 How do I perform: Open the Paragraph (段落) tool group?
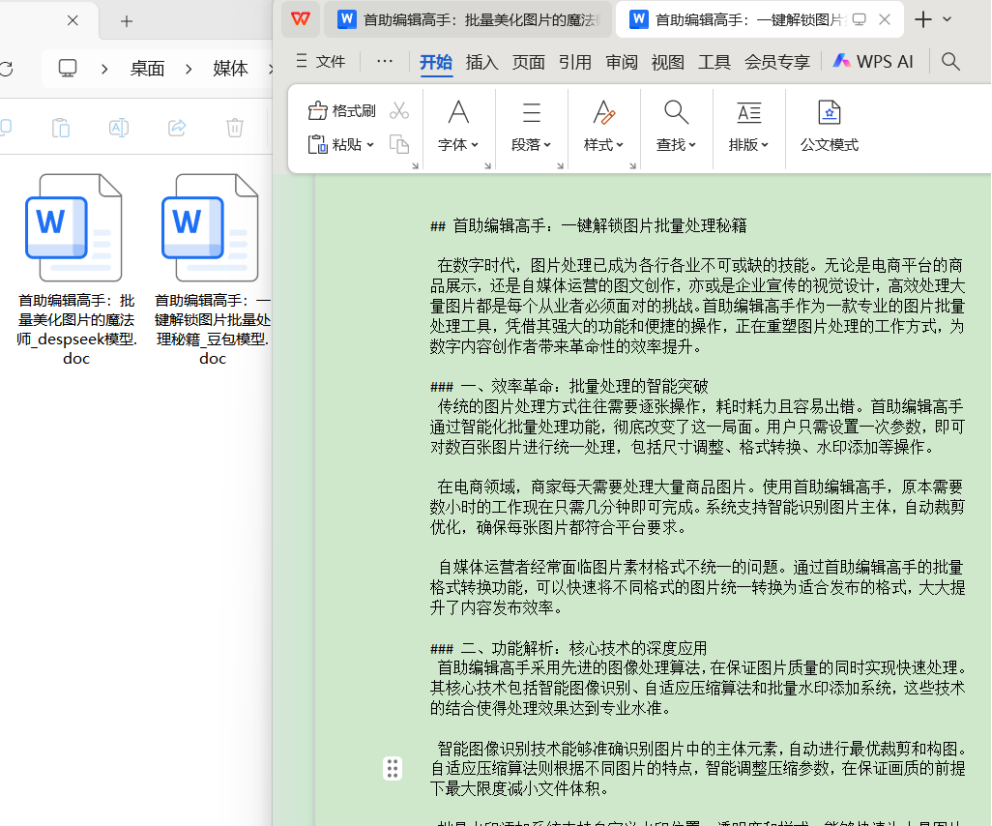click(x=531, y=126)
